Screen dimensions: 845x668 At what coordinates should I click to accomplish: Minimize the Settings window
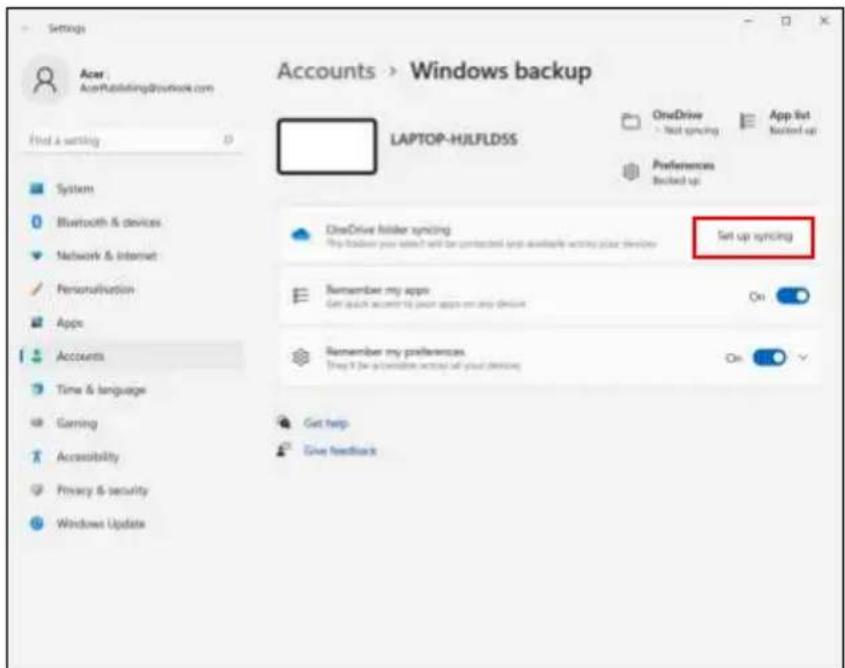(x=749, y=21)
